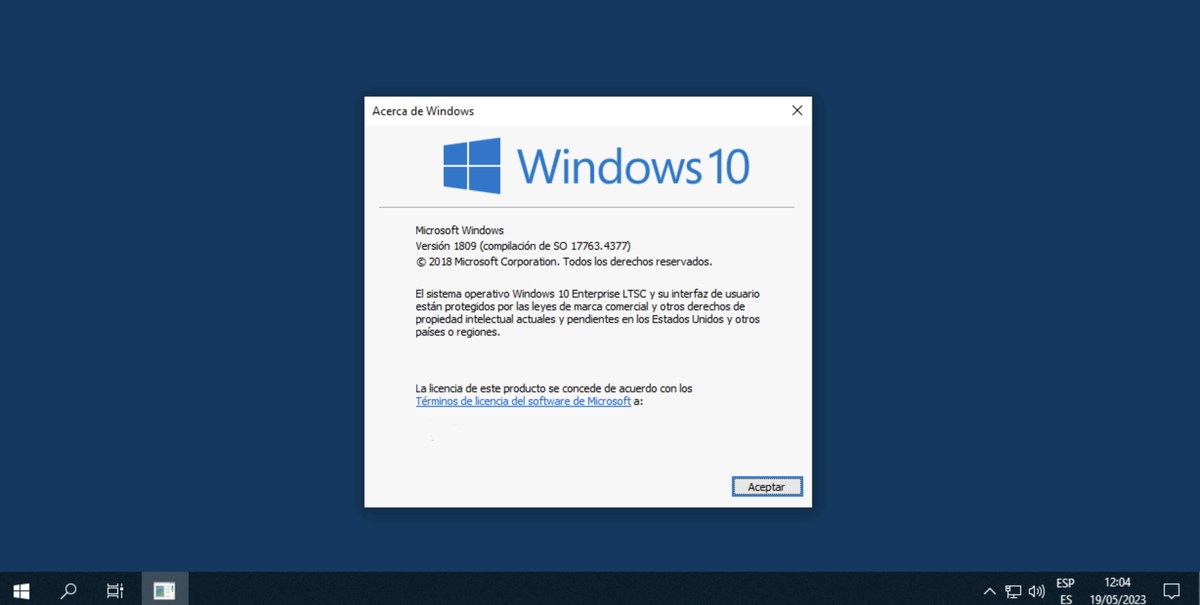The image size is (1200, 605).
Task: Expand the hidden system tray icons
Action: coord(989,590)
